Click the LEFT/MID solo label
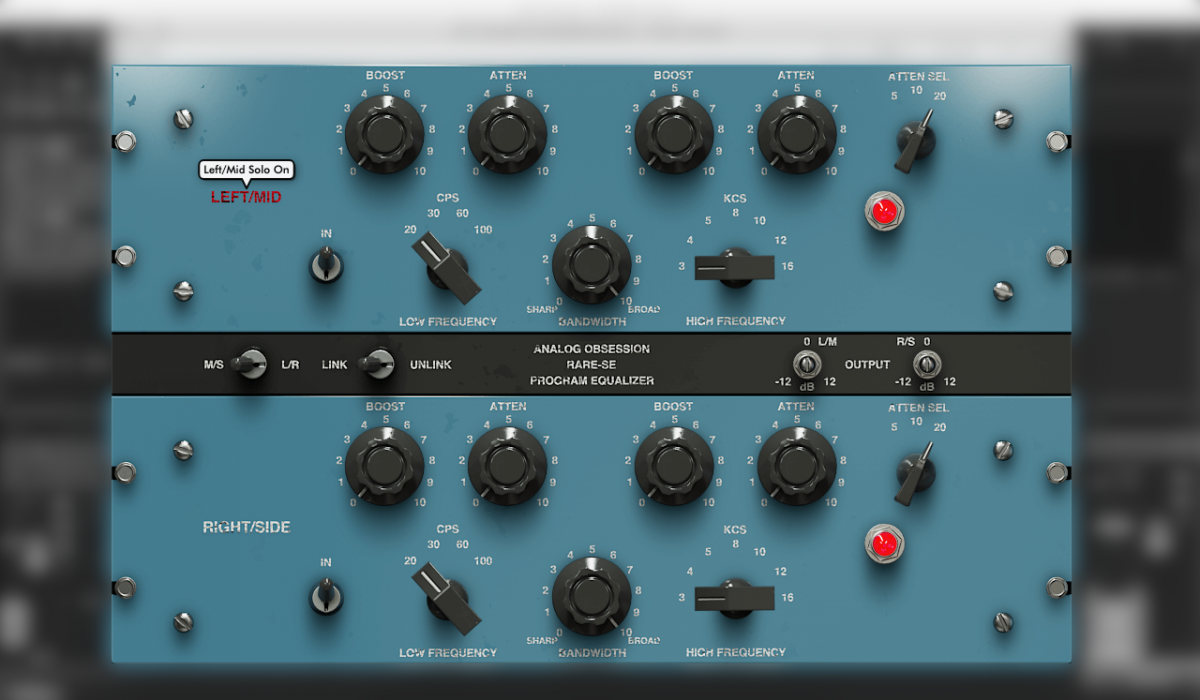Screen dimensions: 1200x700 (246, 197)
